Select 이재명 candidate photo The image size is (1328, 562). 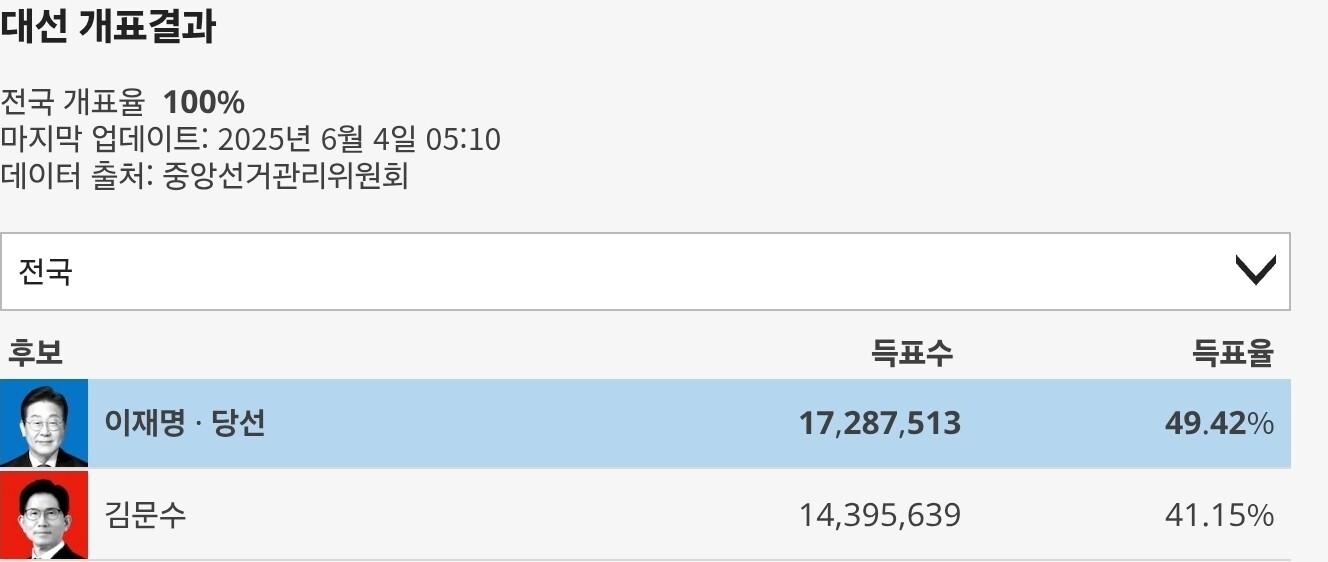click(x=44, y=423)
